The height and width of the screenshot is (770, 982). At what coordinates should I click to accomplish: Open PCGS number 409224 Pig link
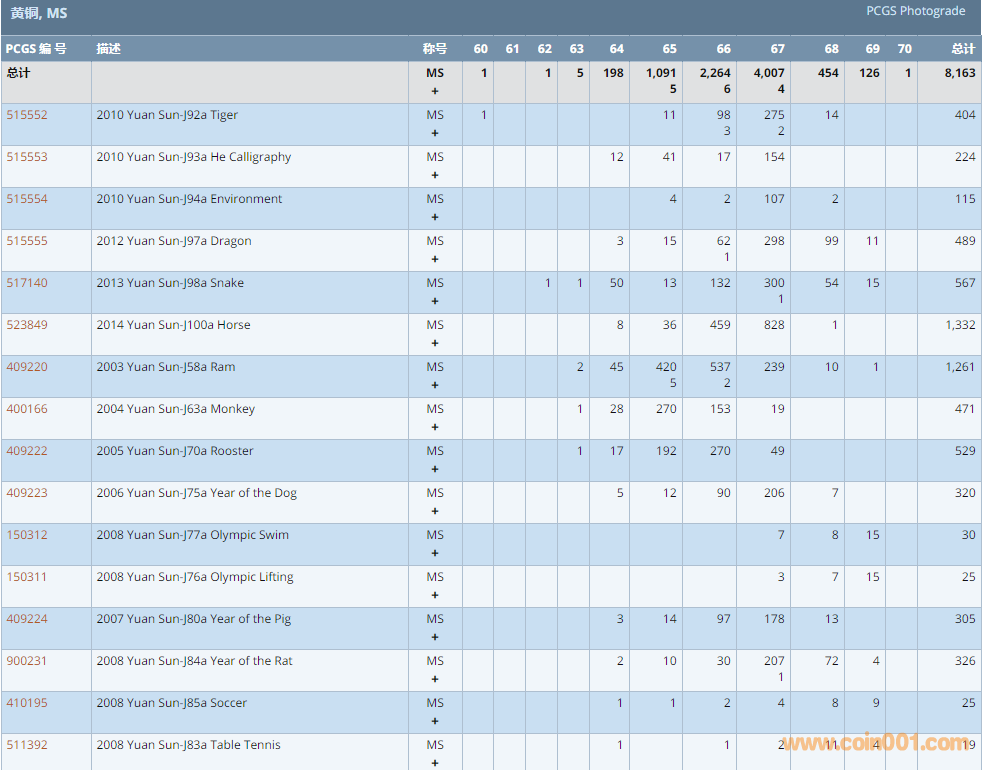pos(27,619)
